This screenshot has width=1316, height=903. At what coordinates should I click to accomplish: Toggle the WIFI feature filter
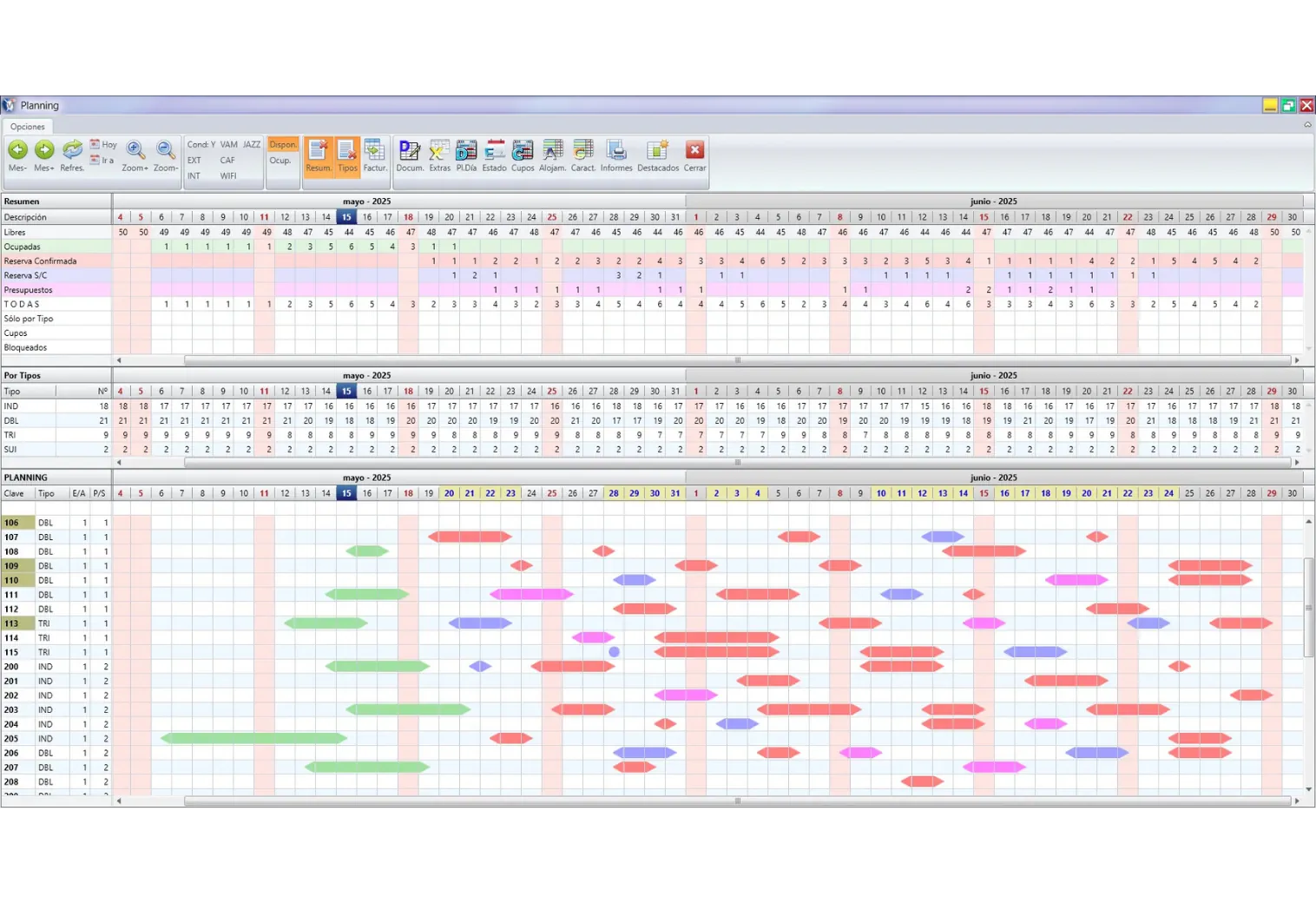[228, 176]
